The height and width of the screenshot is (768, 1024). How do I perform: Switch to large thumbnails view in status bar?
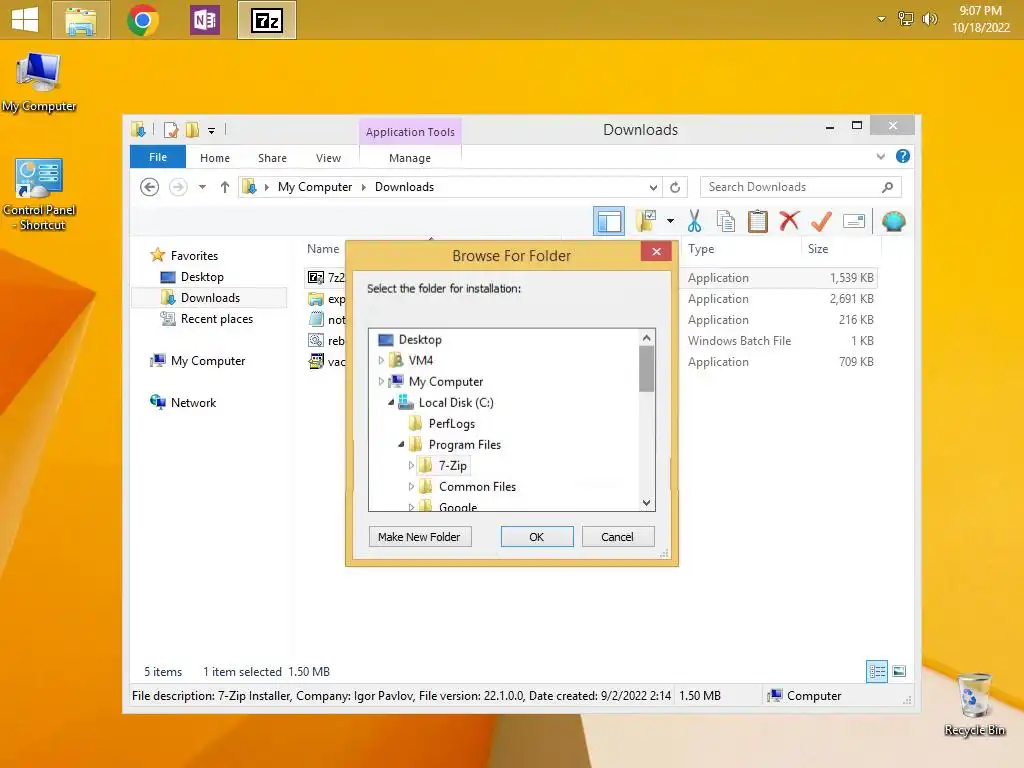899,671
